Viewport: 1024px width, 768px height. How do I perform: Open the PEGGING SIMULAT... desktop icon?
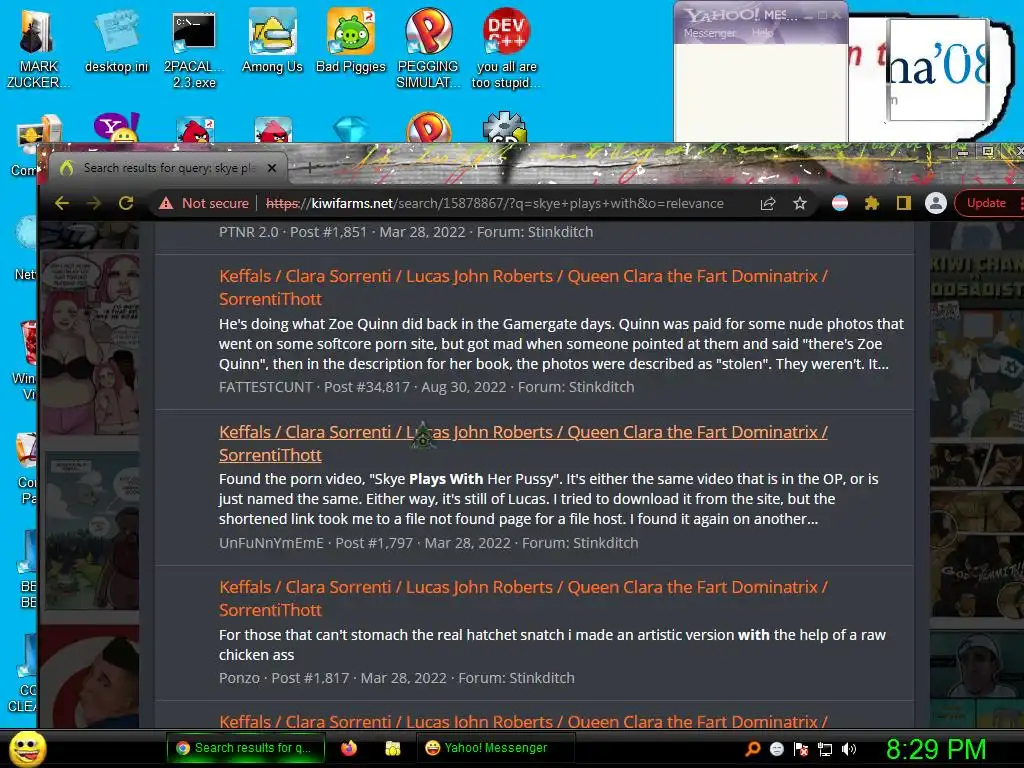[428, 49]
